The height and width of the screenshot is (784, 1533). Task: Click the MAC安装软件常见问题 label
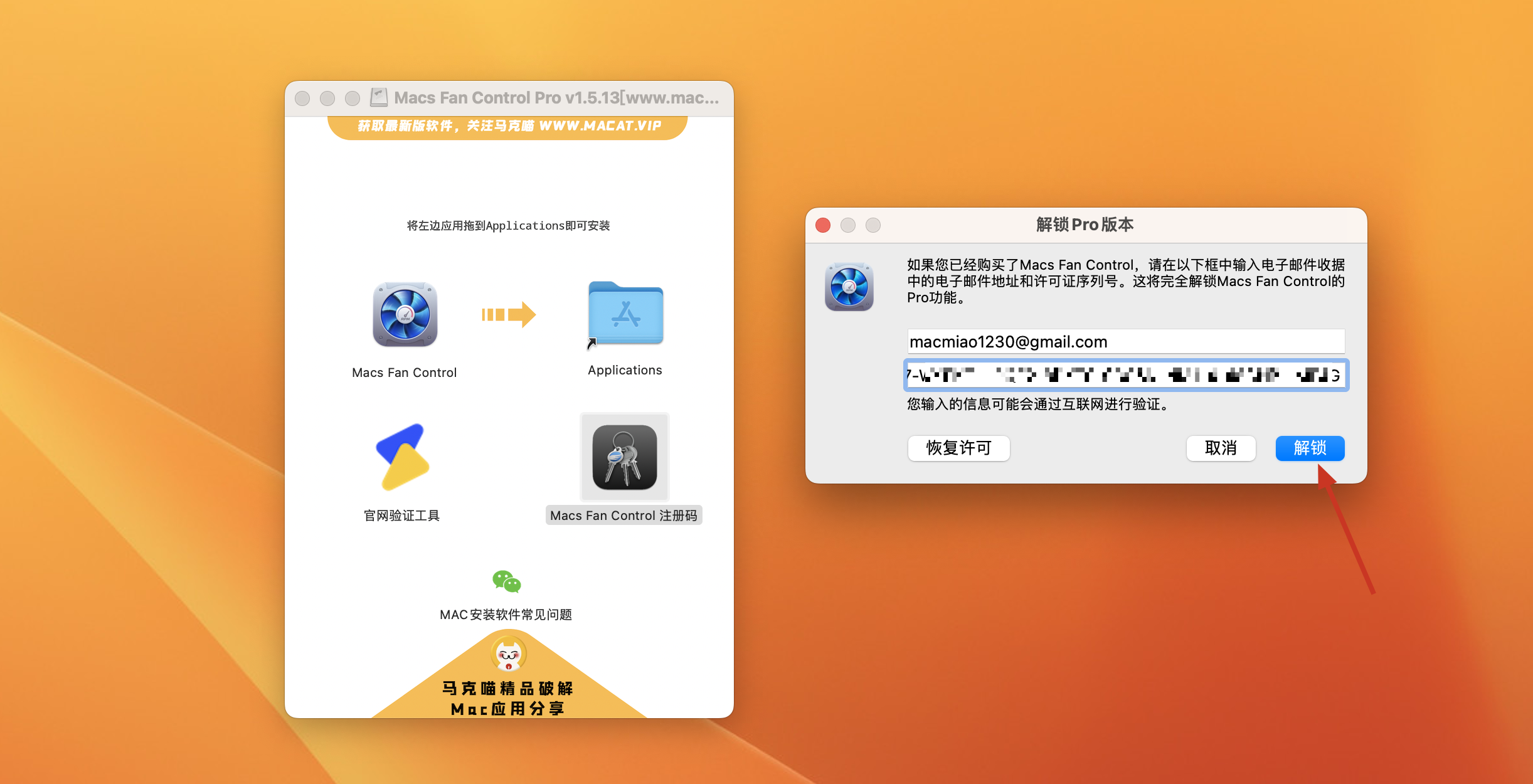[x=506, y=615]
